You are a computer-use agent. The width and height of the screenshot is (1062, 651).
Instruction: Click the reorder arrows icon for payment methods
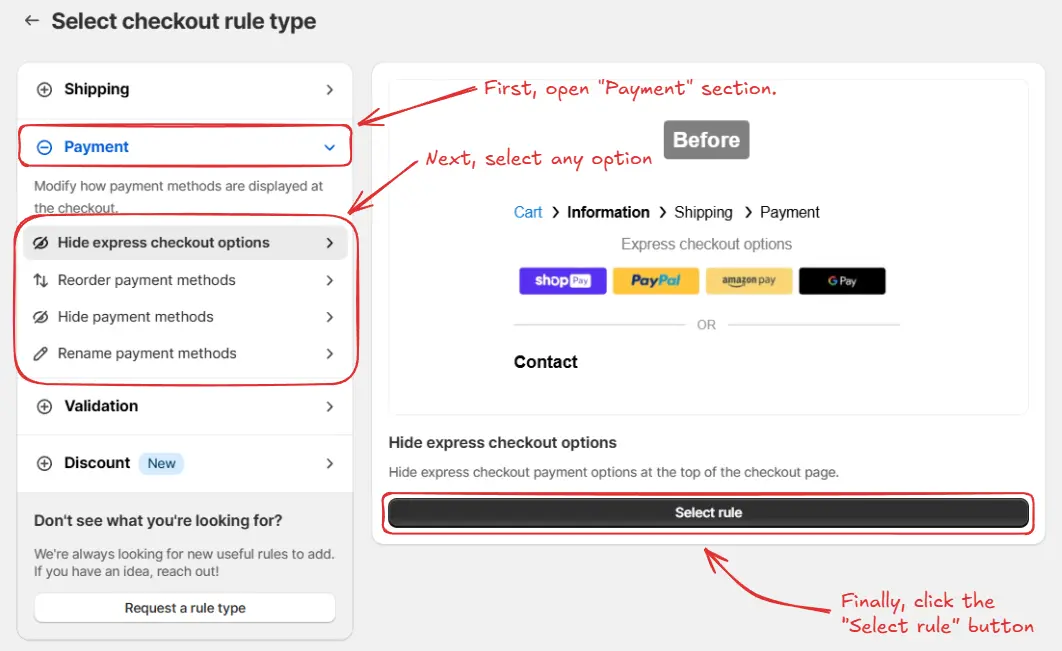[42, 280]
